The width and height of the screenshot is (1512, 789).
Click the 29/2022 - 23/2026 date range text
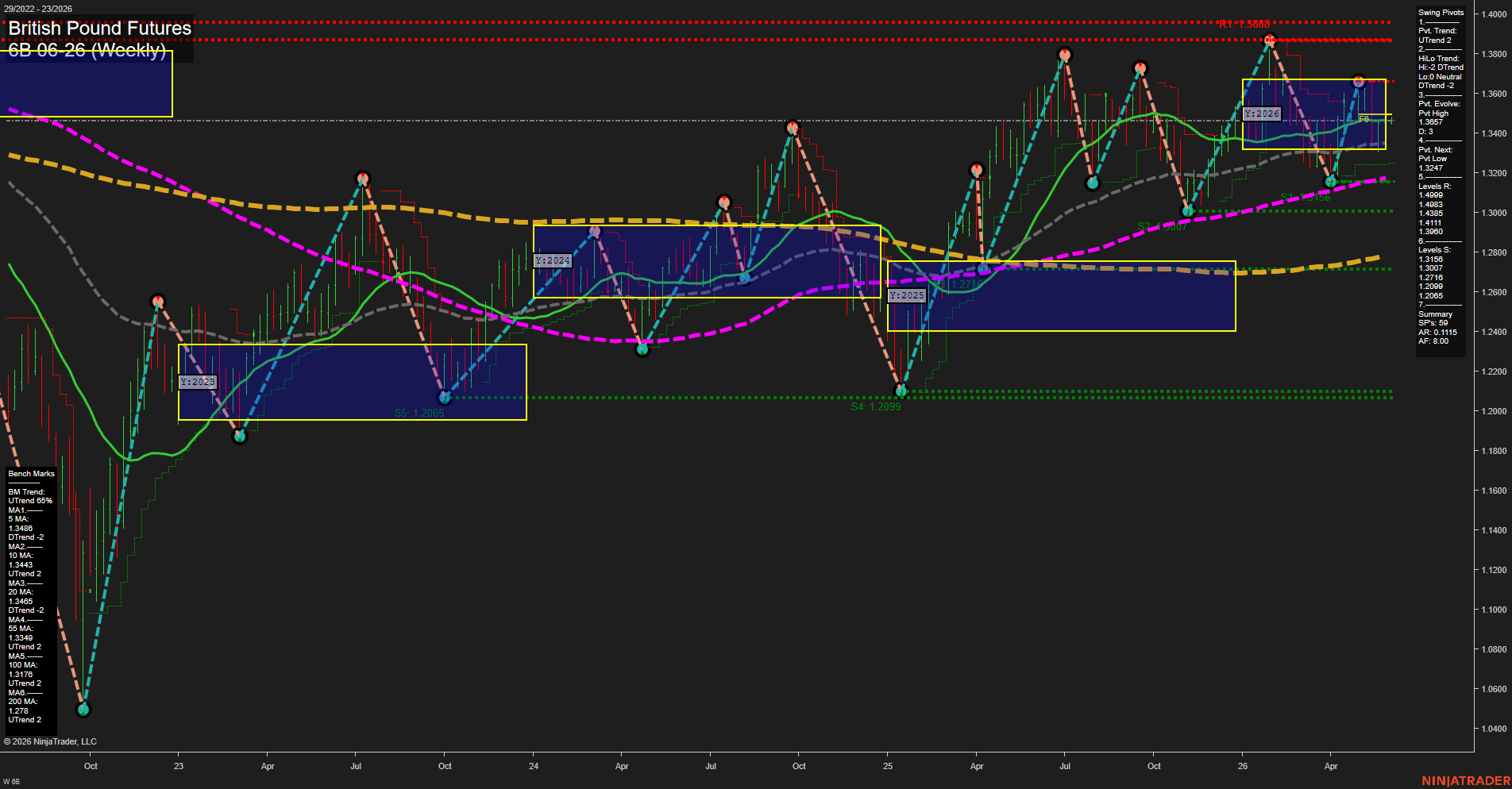pyautogui.click(x=38, y=9)
